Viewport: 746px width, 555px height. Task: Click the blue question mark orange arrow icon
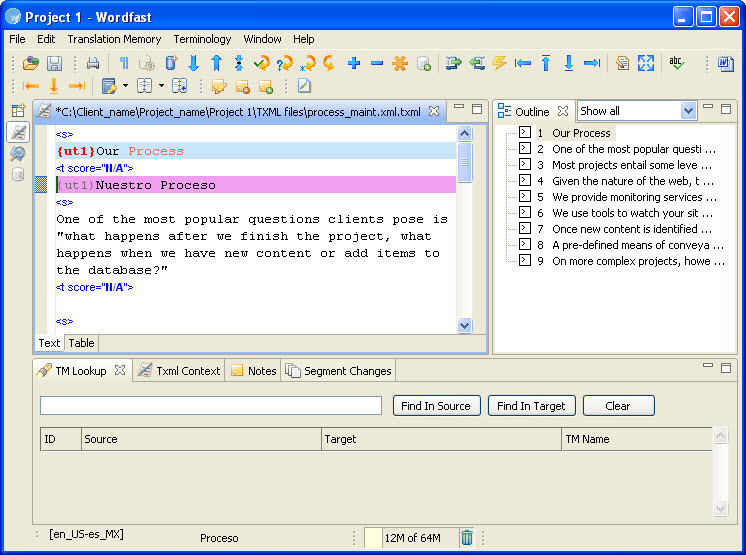click(x=285, y=63)
